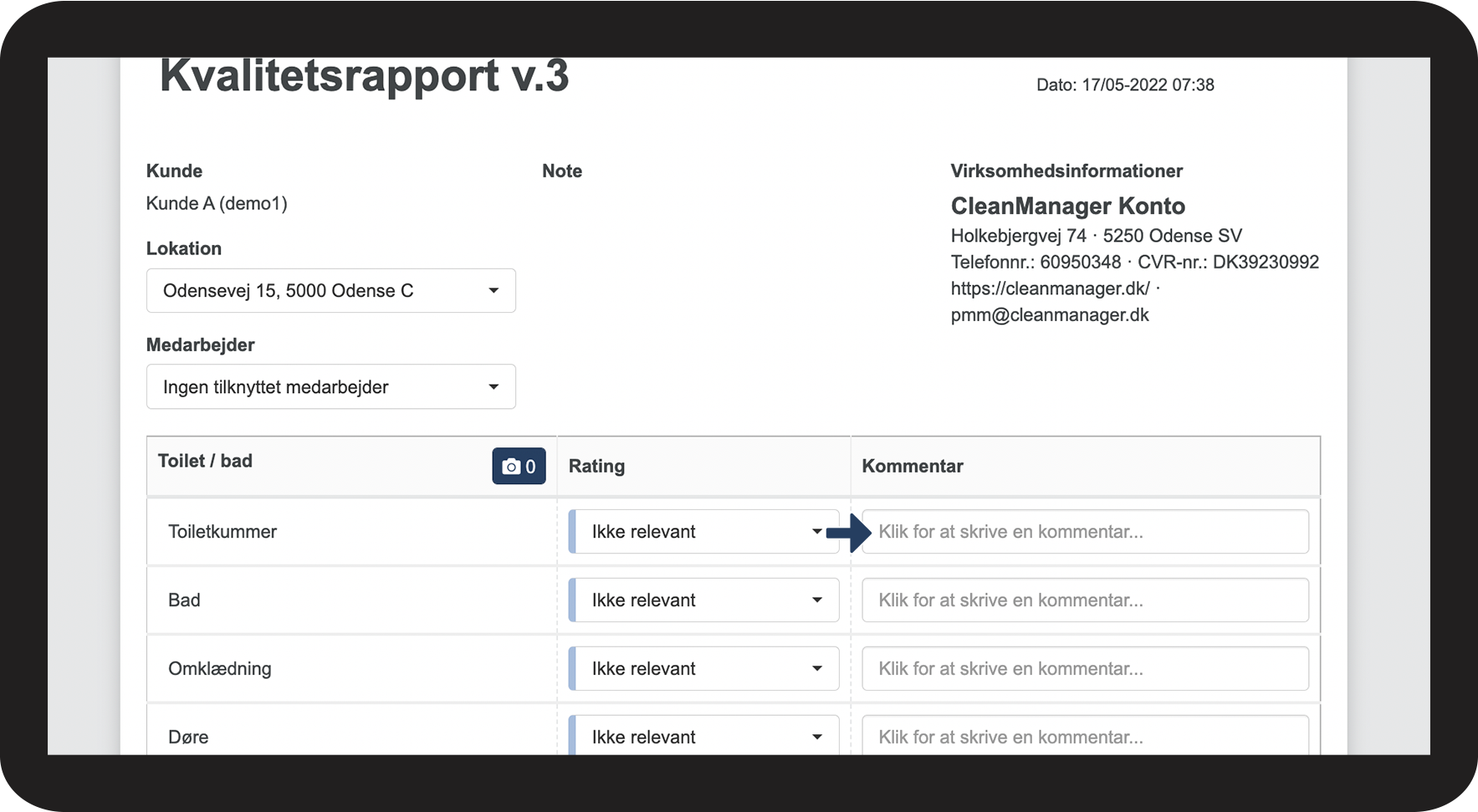Click the Toilet / bad section header
The width and height of the screenshot is (1478, 812).
pos(205,461)
